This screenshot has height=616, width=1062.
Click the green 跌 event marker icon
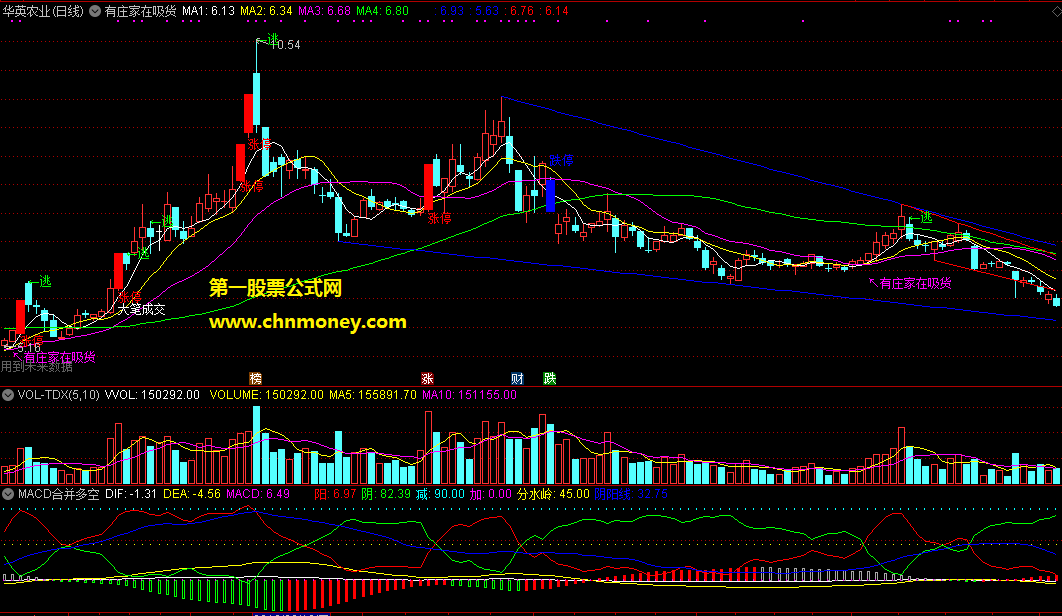click(549, 378)
